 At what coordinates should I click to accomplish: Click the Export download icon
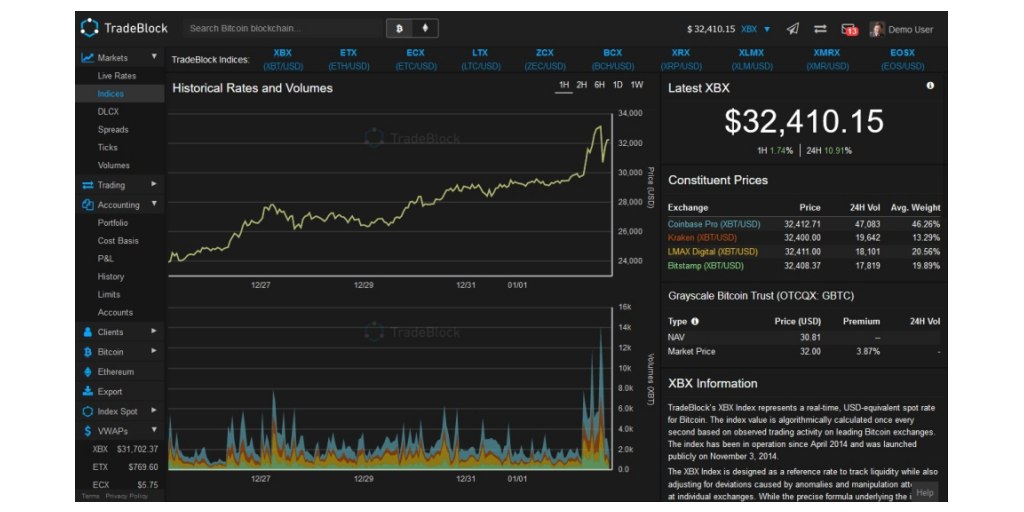coord(88,392)
